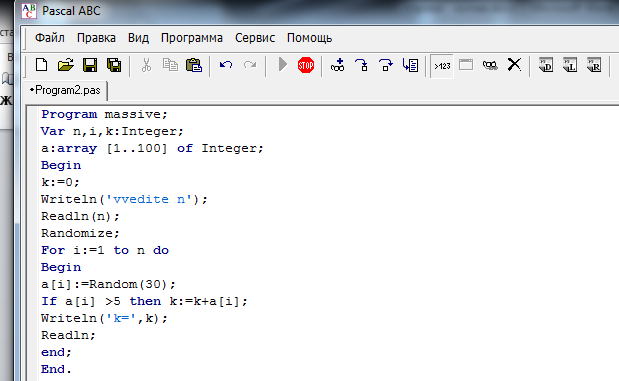Stop the program with the red STOP icon
619x381 pixels.
tap(306, 65)
